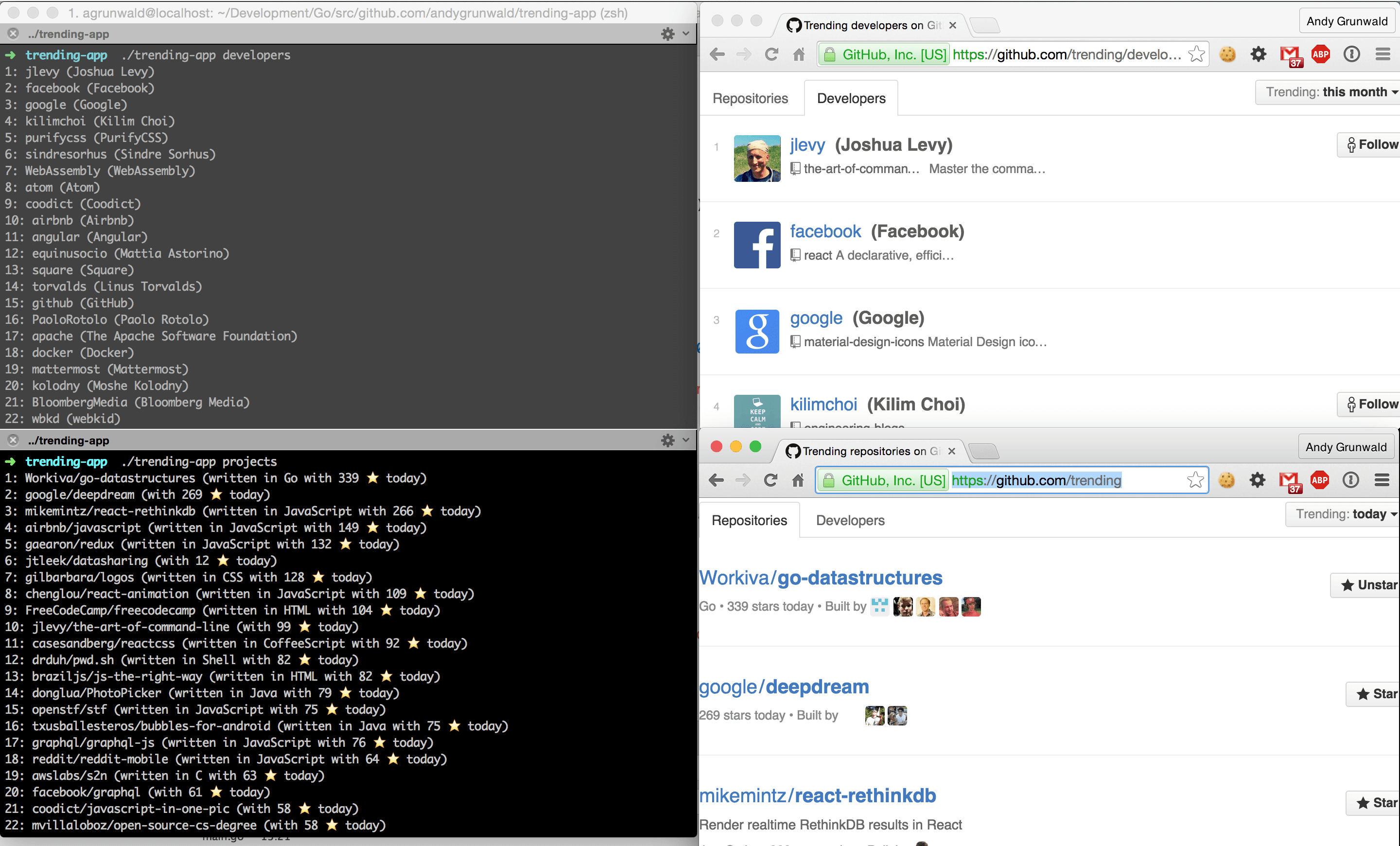Image resolution: width=1400 pixels, height=846 pixels.
Task: Open mikemintz/react-rethinkdb repository link
Action: (x=818, y=795)
